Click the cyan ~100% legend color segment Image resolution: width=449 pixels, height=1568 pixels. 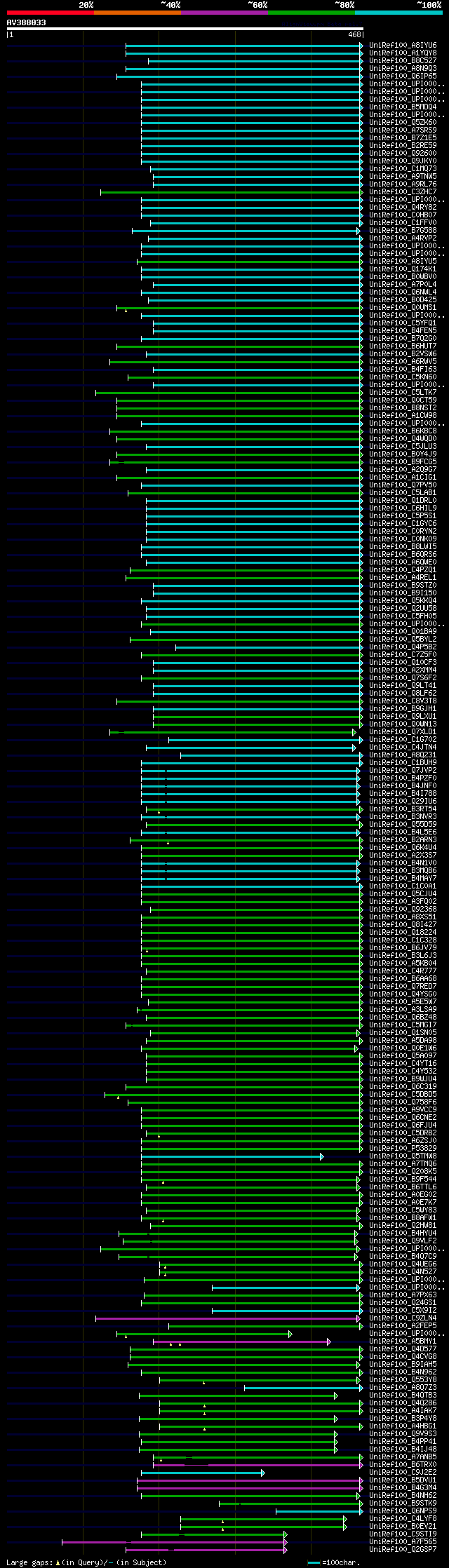pyautogui.click(x=398, y=13)
